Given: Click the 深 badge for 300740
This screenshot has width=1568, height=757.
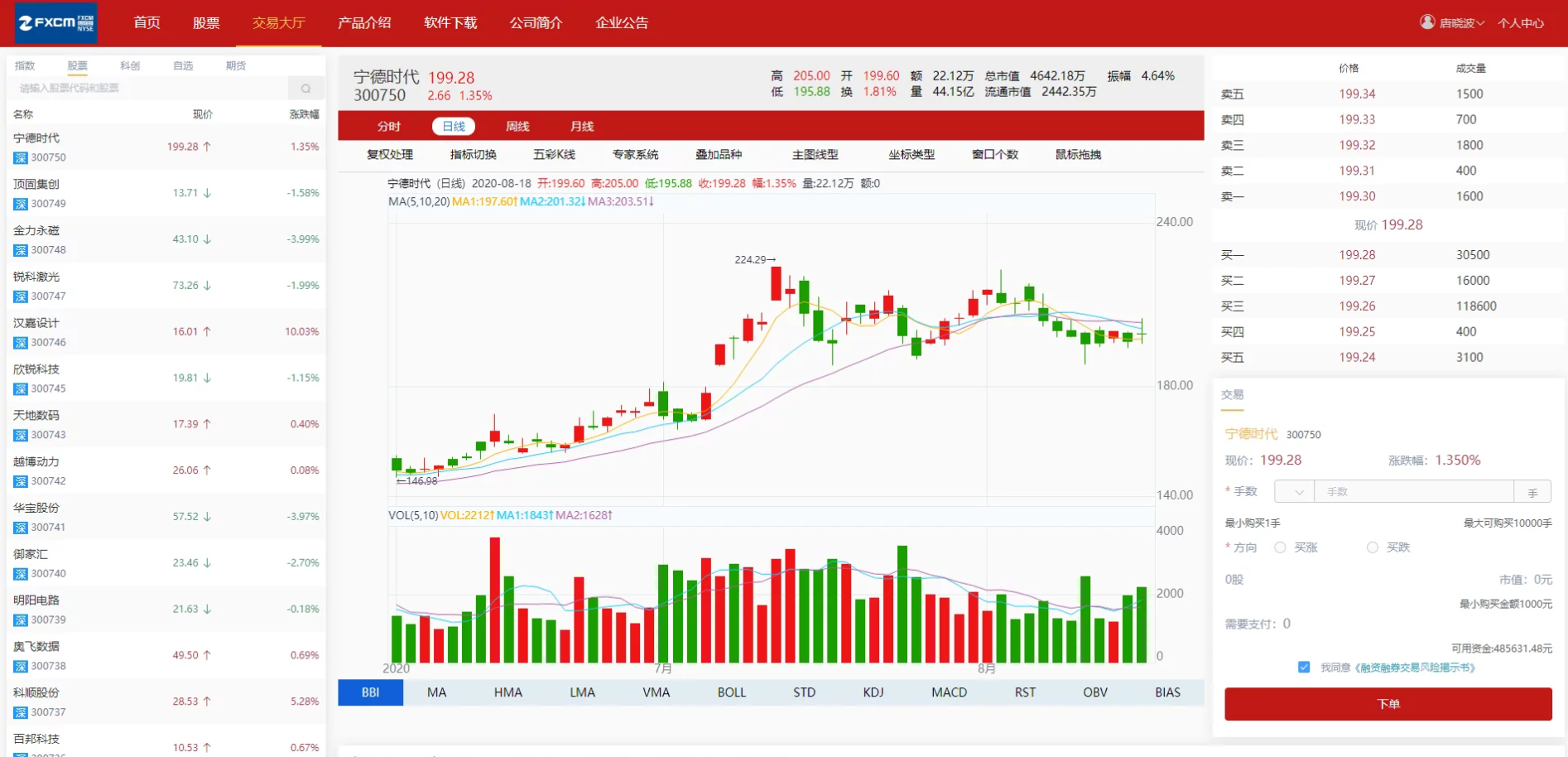Looking at the screenshot, I should [x=21, y=574].
